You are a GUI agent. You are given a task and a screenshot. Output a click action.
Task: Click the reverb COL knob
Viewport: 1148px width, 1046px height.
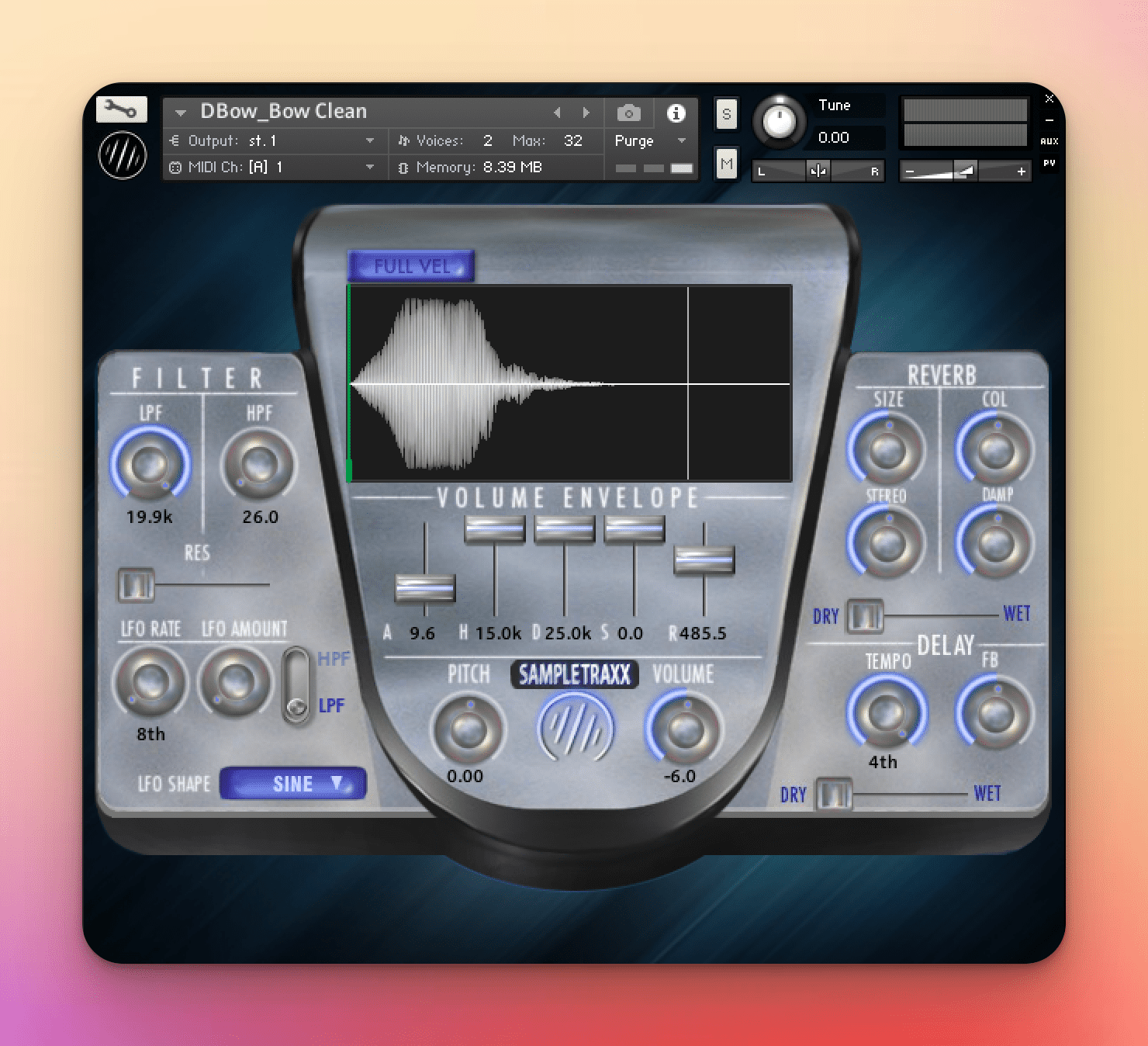tap(995, 449)
